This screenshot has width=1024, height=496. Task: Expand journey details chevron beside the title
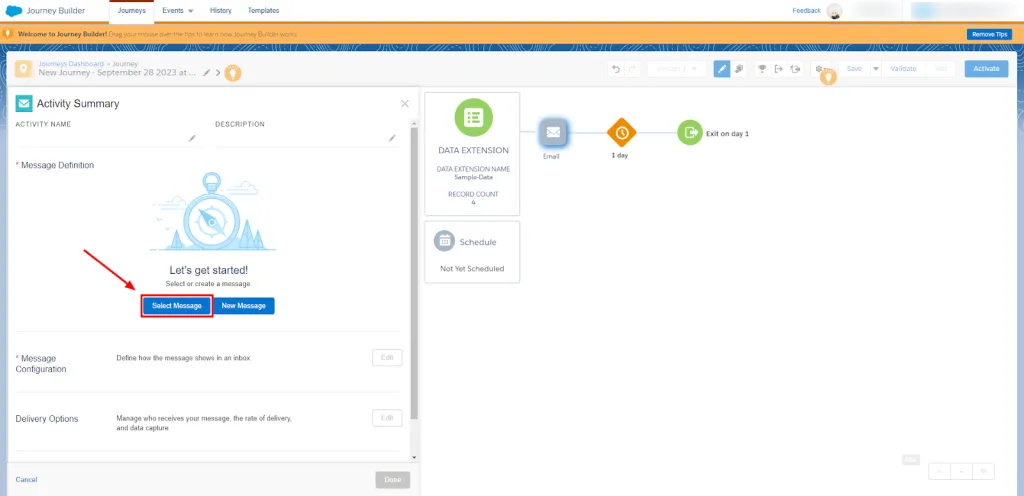[x=218, y=73]
